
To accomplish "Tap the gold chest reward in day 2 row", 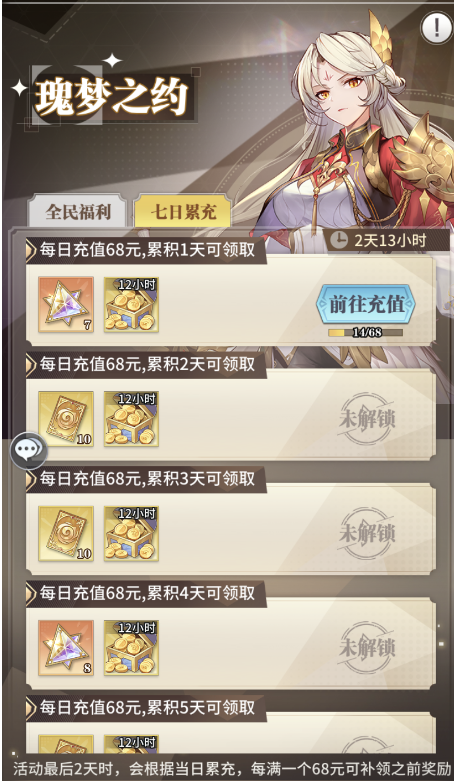I will click(x=132, y=418).
